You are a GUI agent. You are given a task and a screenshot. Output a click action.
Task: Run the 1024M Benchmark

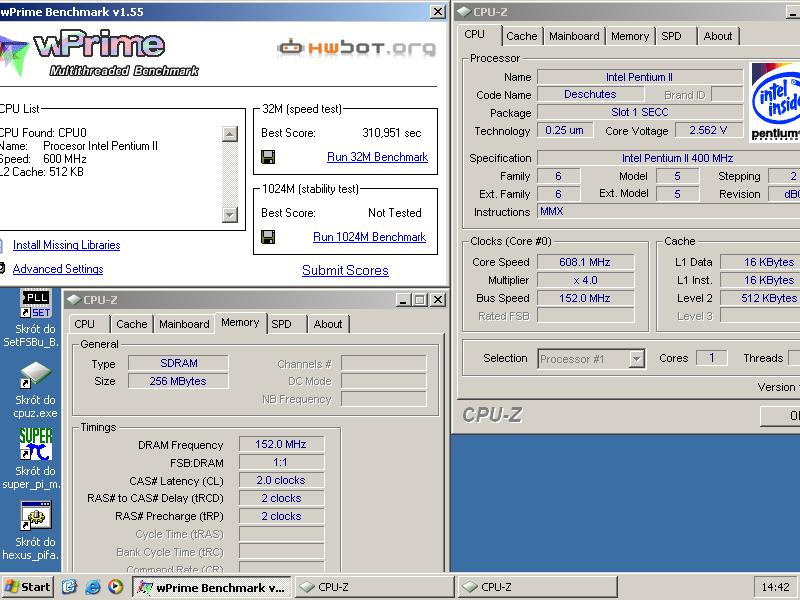369,237
